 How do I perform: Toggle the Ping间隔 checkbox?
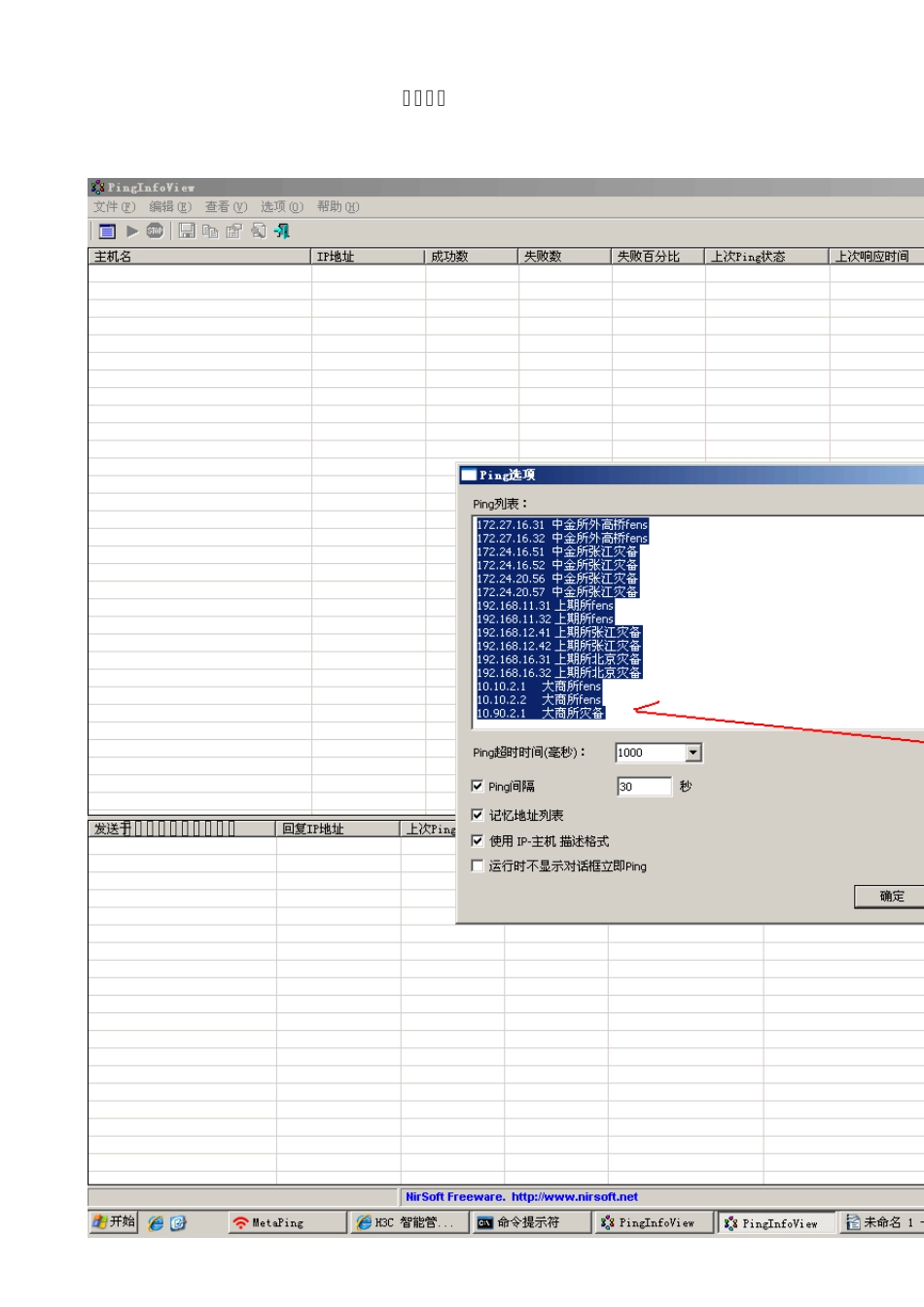pyautogui.click(x=478, y=786)
